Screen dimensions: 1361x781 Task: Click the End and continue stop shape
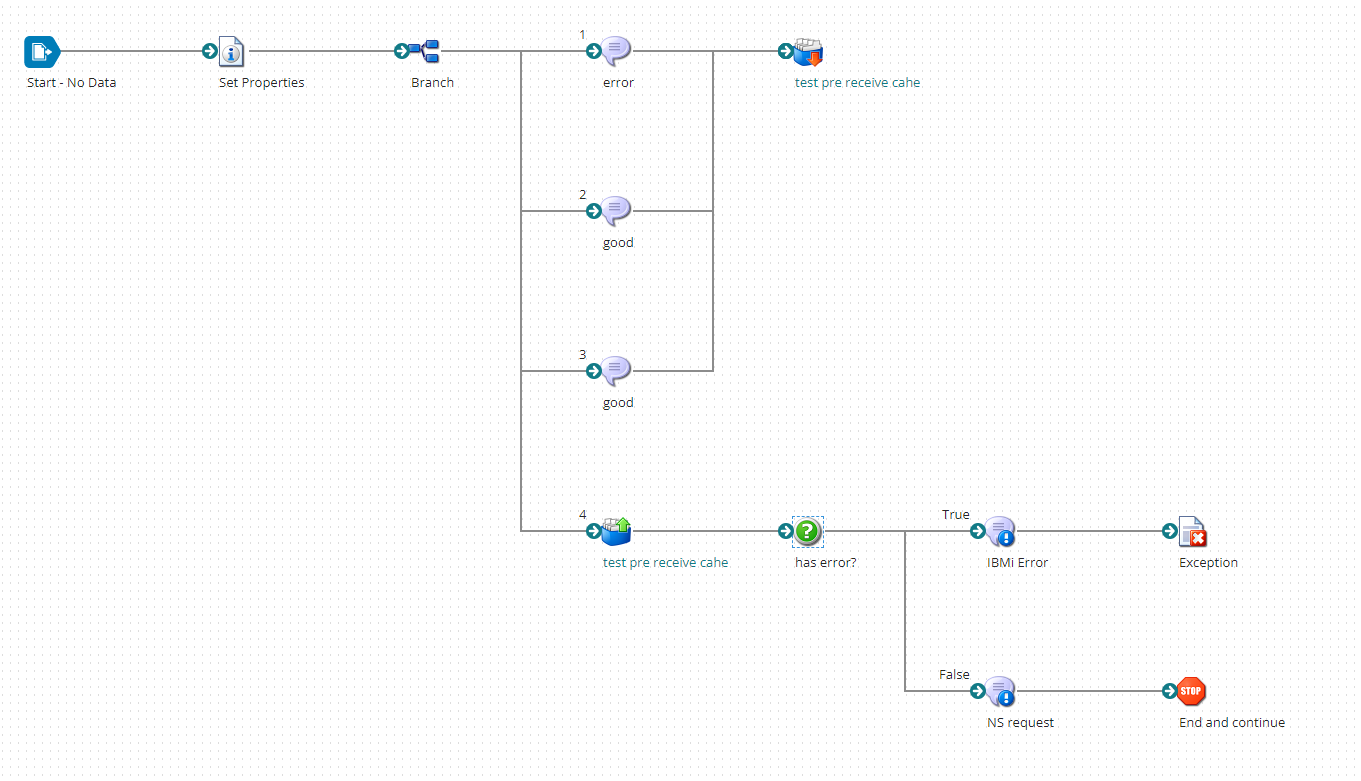1190,691
